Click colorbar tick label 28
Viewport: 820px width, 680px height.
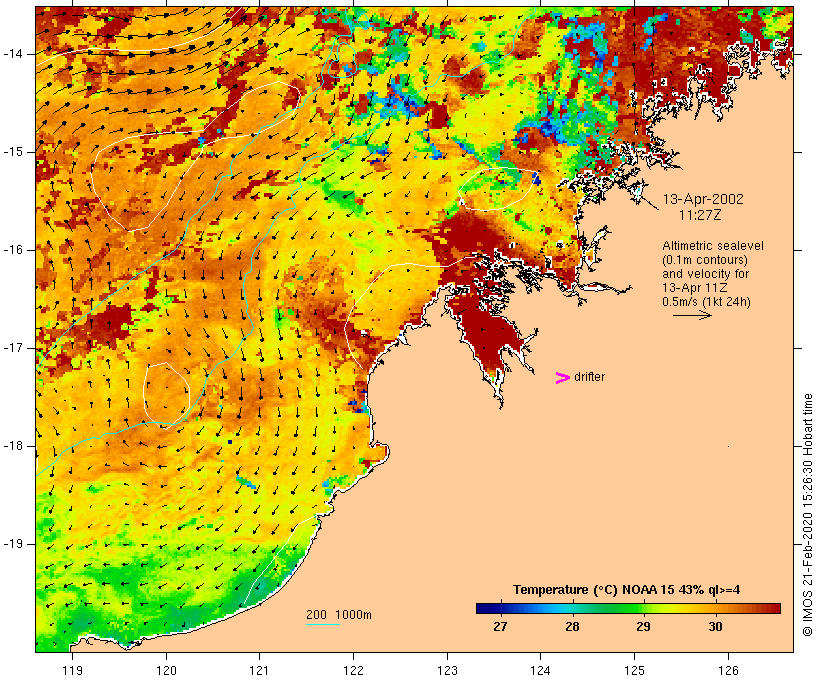pos(572,627)
